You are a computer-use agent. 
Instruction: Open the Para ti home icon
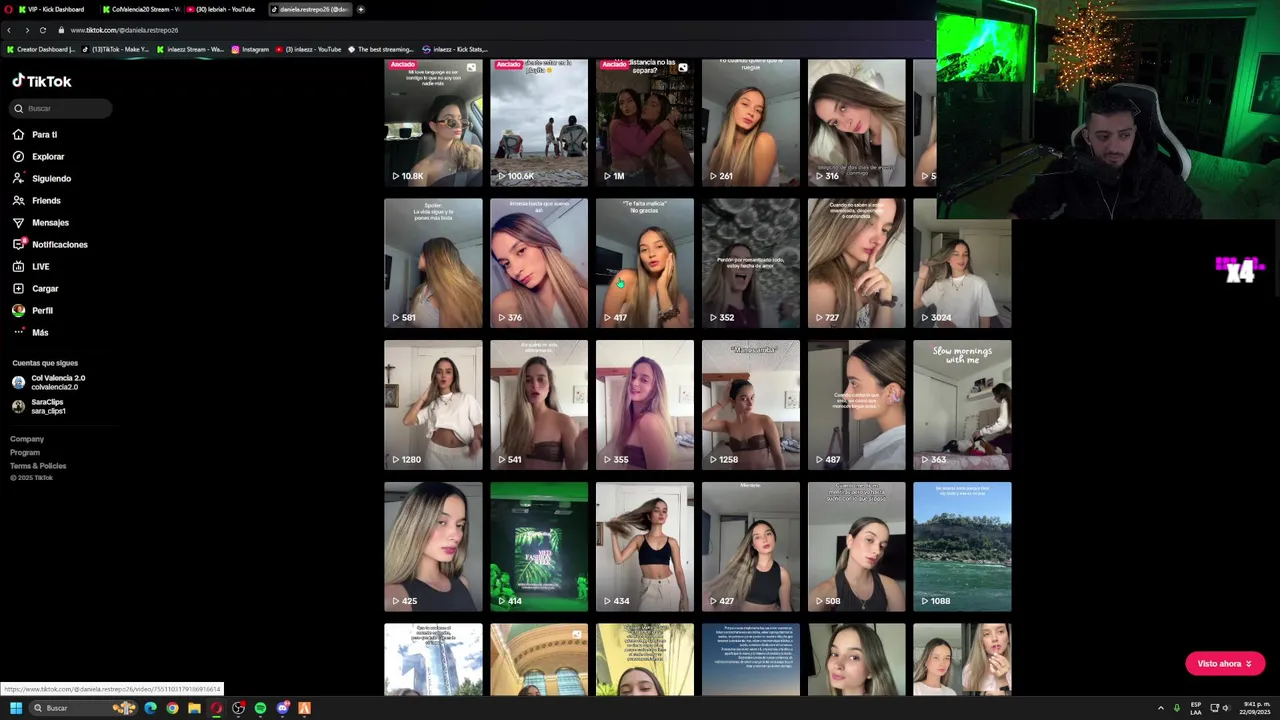point(18,134)
